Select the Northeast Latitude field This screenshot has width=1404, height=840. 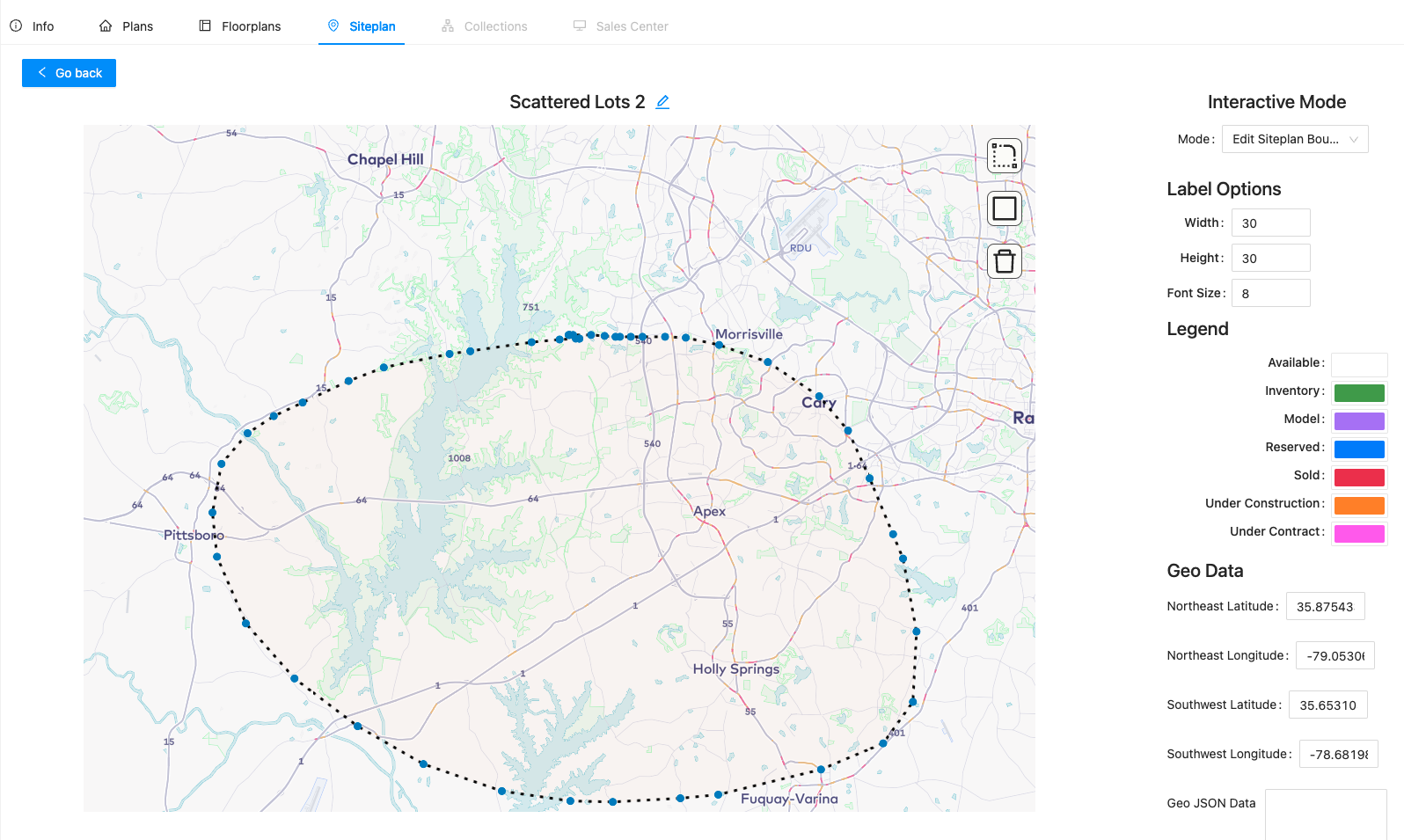(1325, 606)
